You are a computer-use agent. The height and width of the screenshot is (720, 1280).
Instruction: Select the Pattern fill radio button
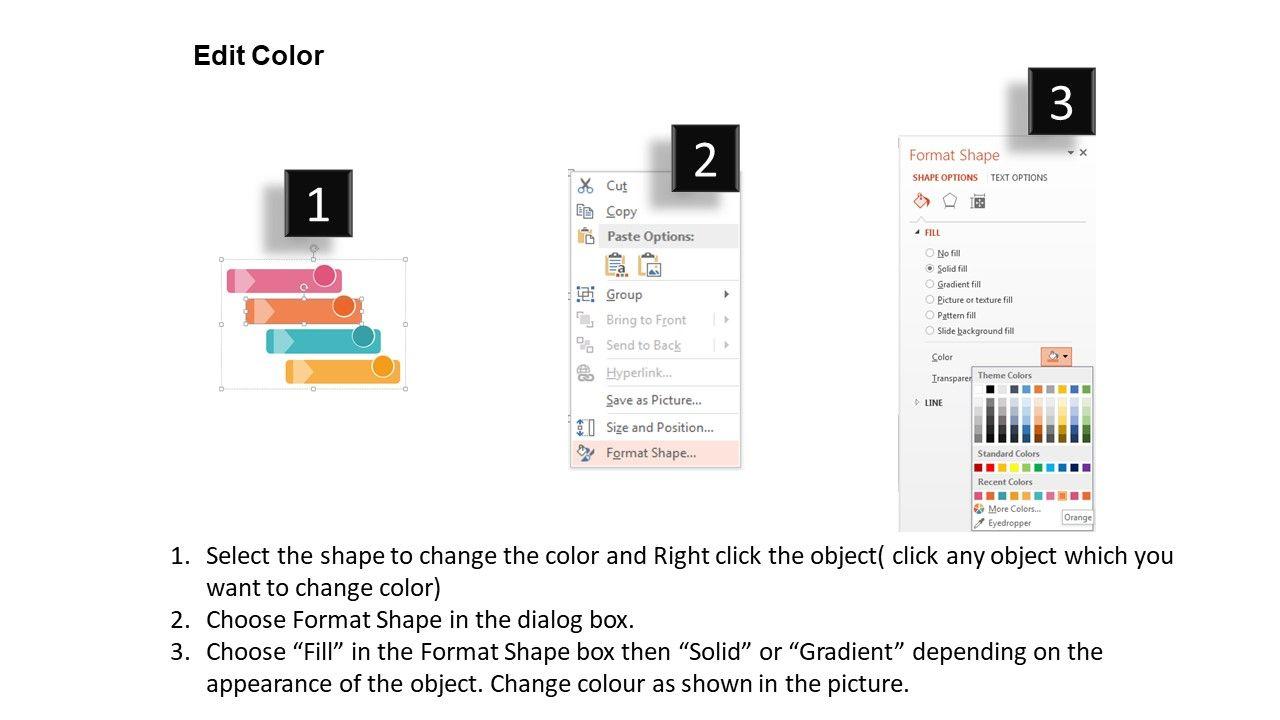(930, 315)
